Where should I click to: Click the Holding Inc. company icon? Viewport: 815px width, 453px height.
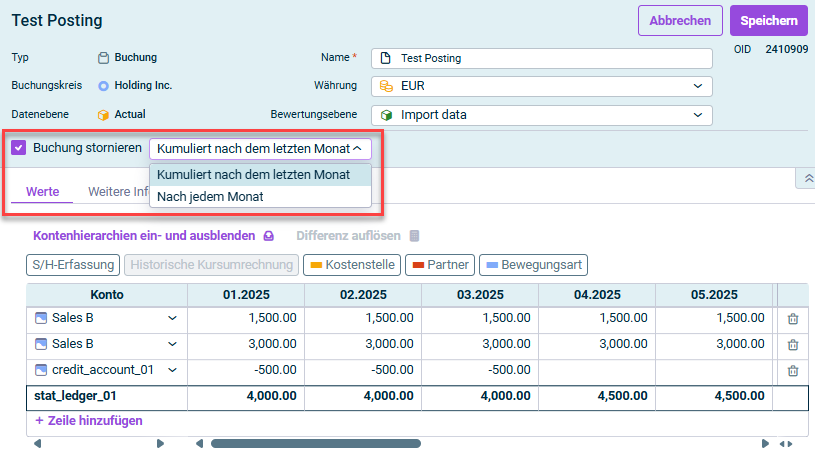point(103,86)
